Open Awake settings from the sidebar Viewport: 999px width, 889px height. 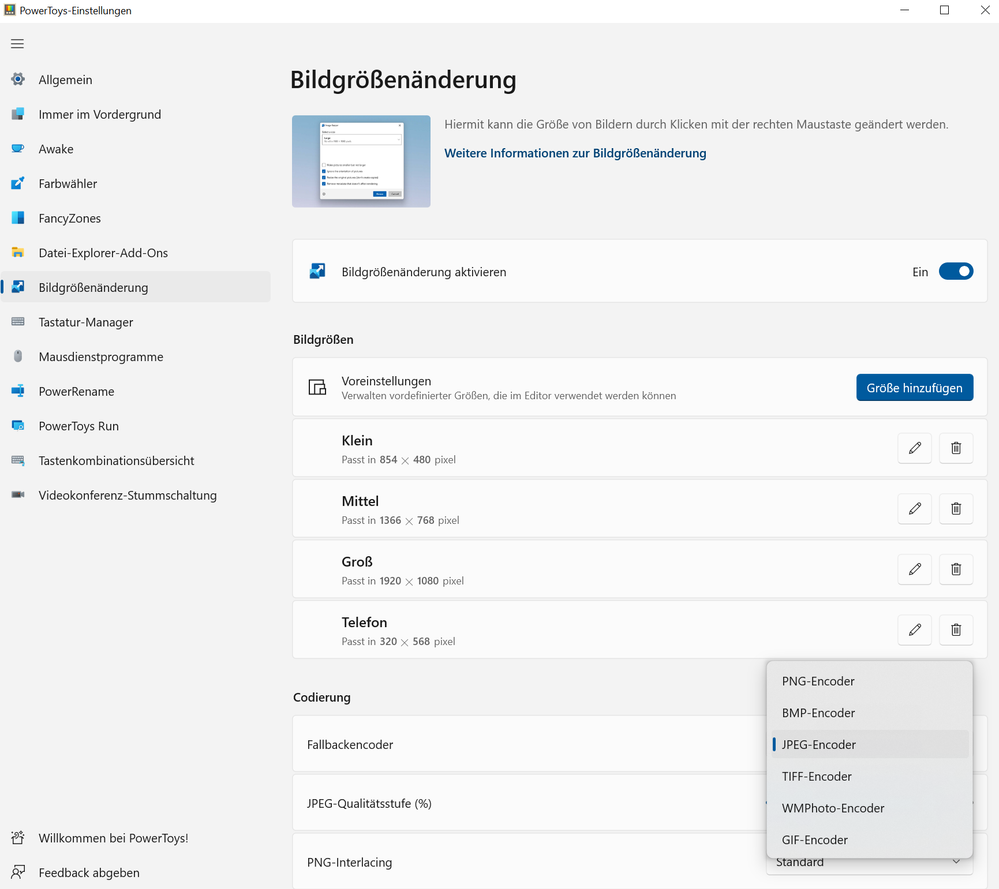pyautogui.click(x=18, y=148)
